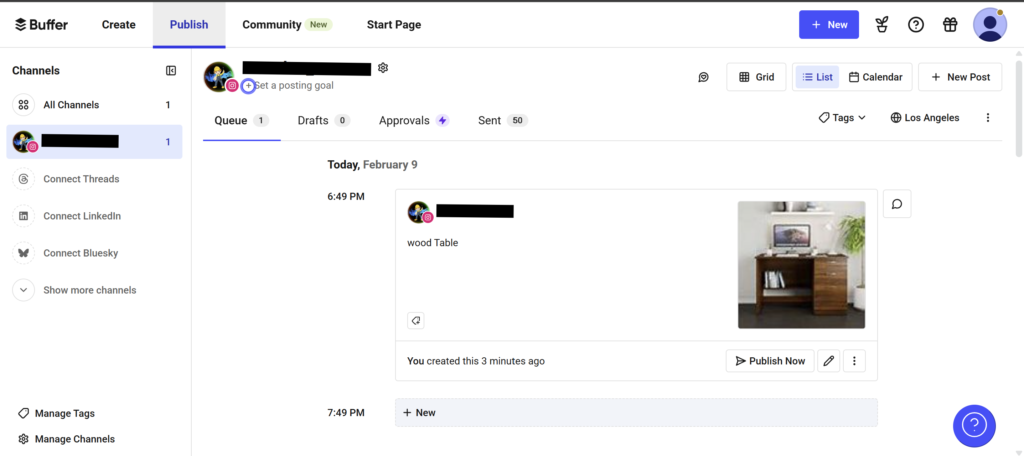Click New slot at 7:49 PM
The width and height of the screenshot is (1024, 456).
(636, 413)
